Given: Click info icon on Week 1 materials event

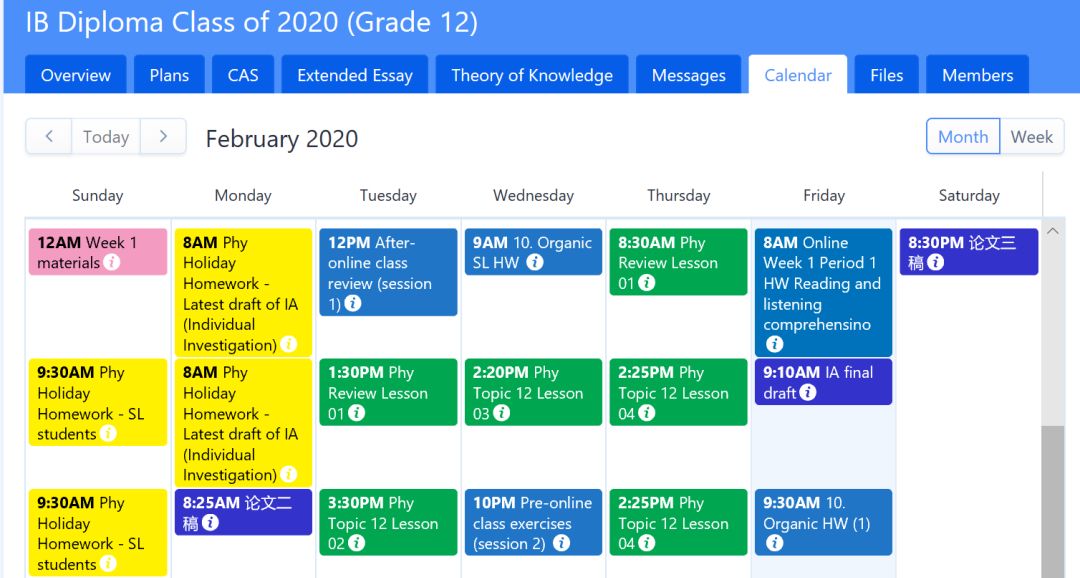Looking at the screenshot, I should pos(112,263).
